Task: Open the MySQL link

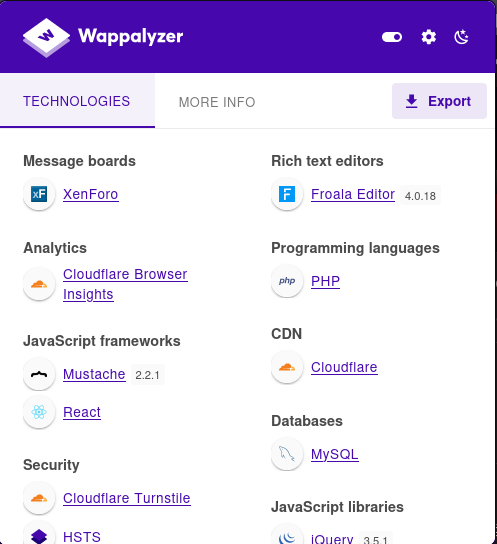Action: coord(335,454)
